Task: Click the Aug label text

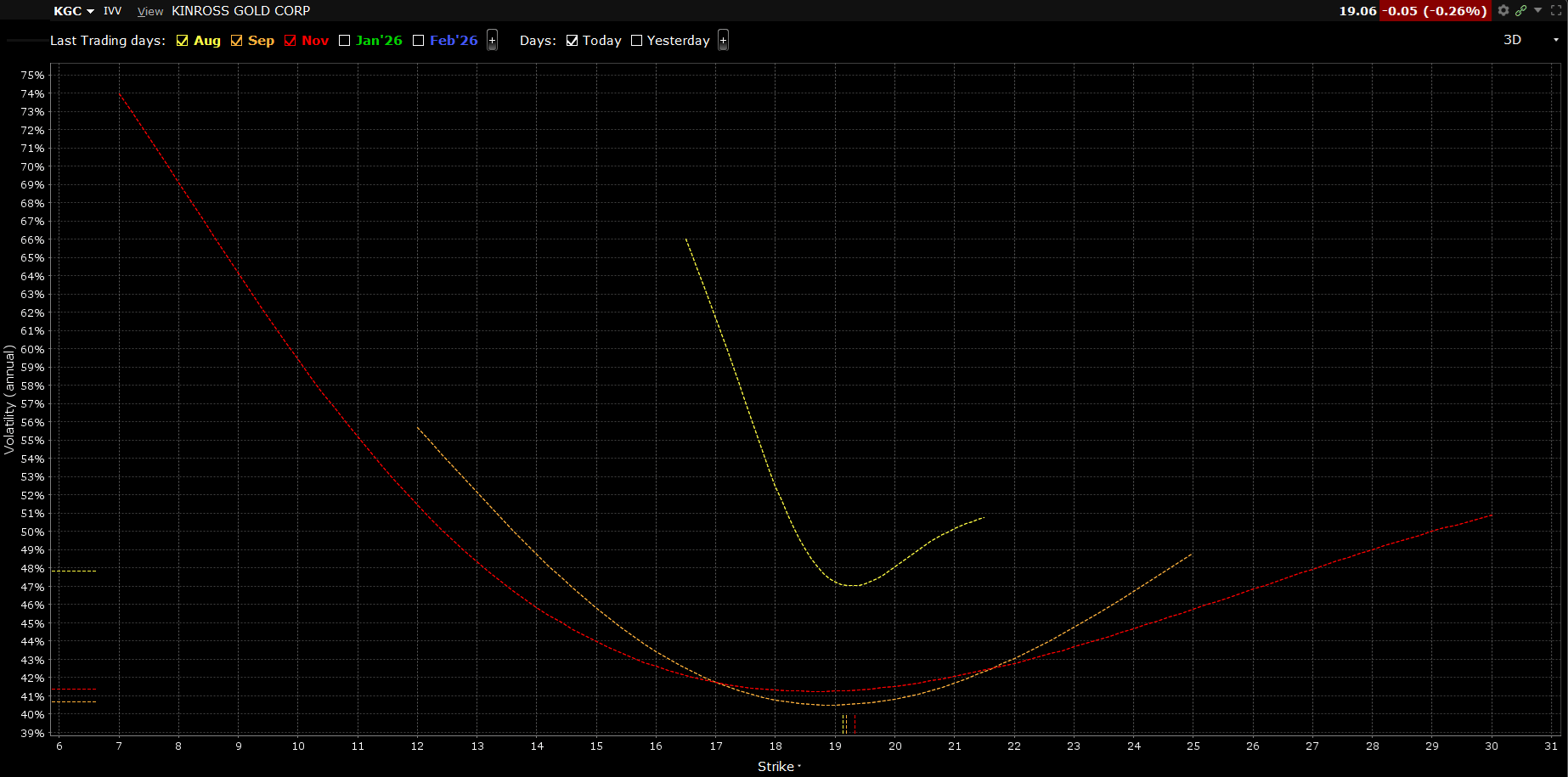Action: click(207, 41)
